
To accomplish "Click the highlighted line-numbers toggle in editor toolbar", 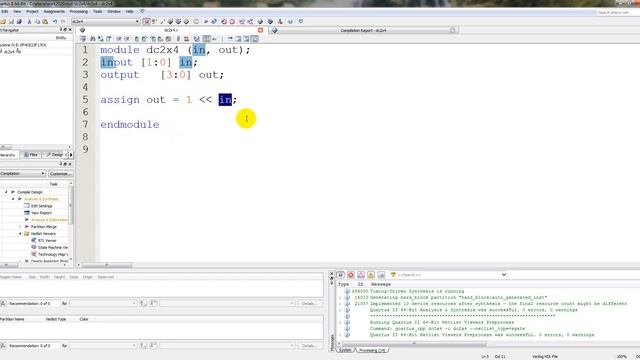I will [x=207, y=39].
